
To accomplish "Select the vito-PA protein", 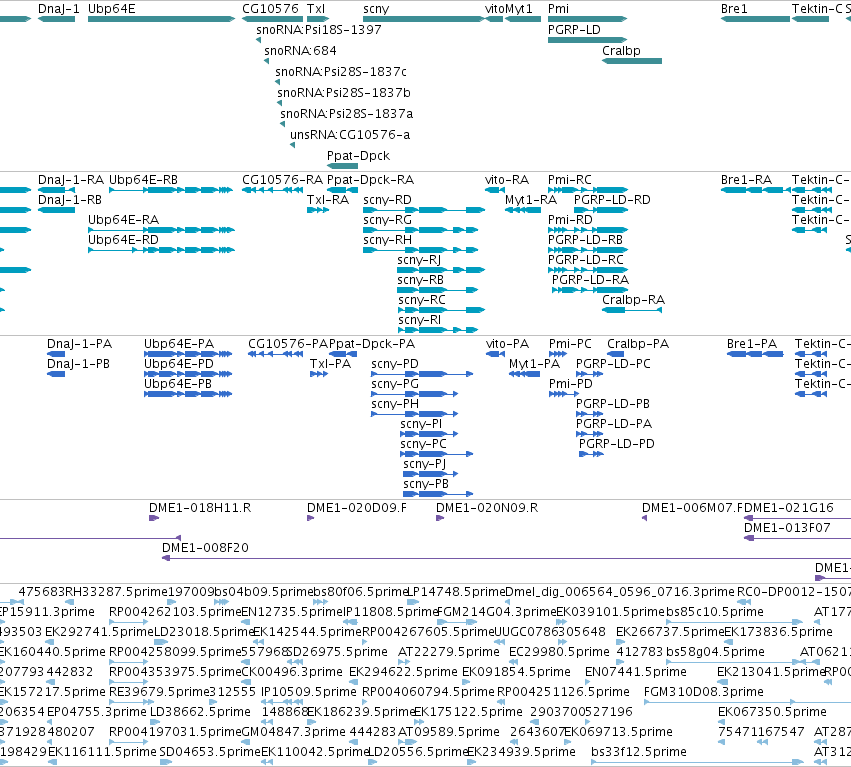I will [496, 354].
